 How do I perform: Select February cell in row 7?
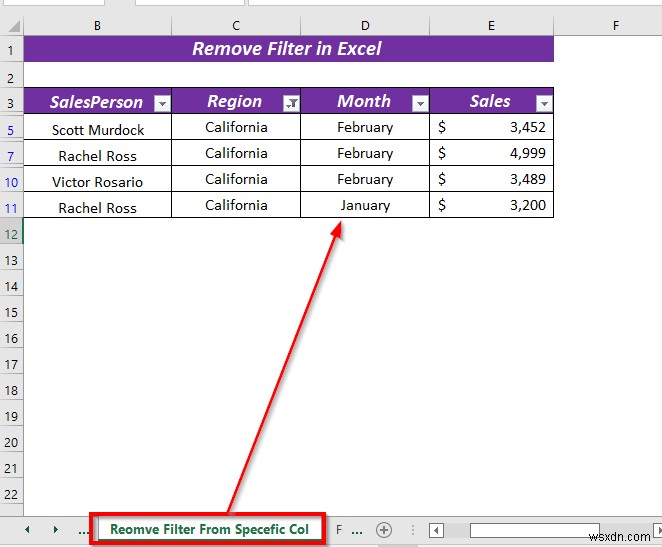(x=365, y=153)
